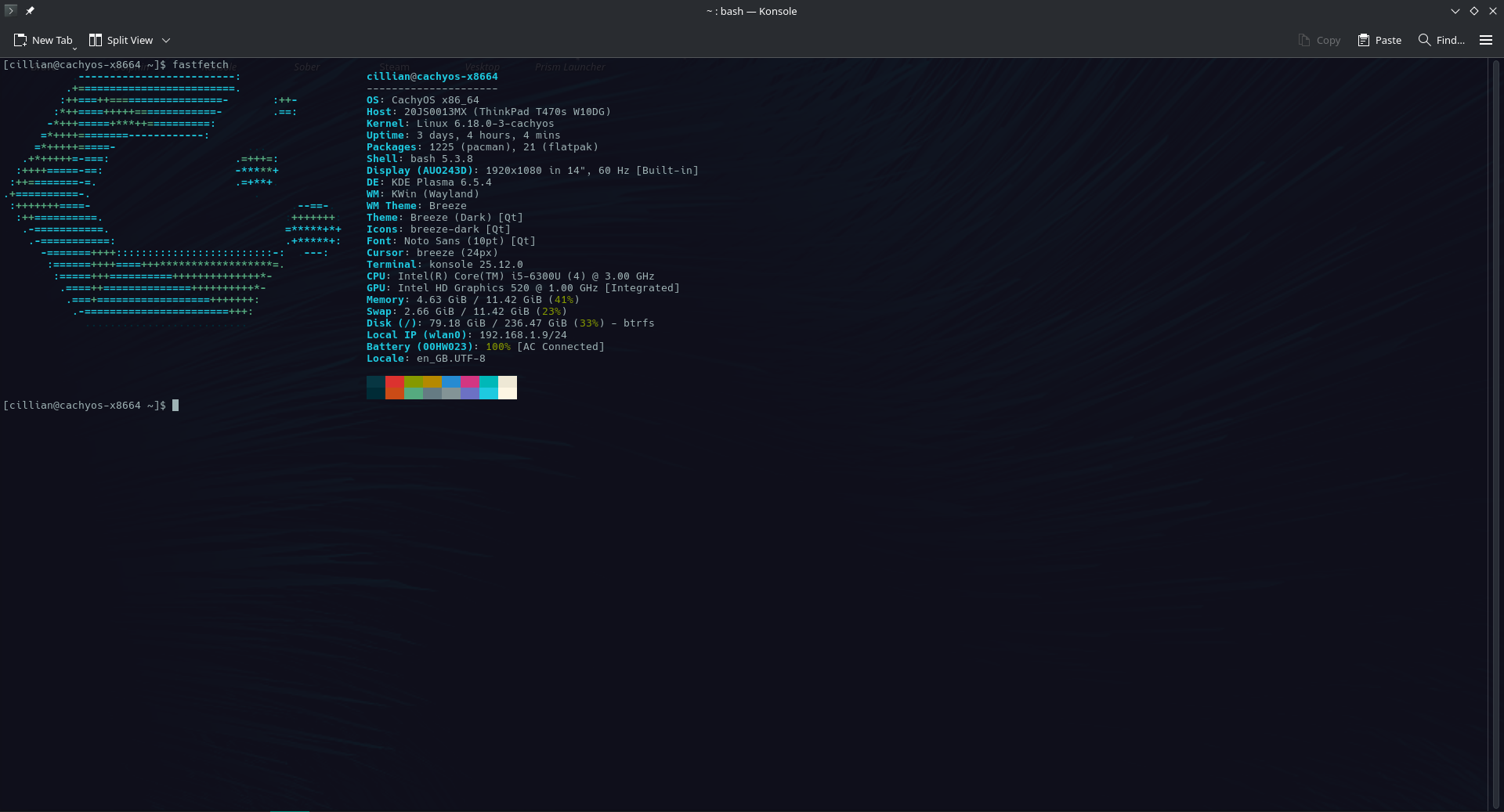Close the Konsole window
Image resolution: width=1504 pixels, height=812 pixels.
click(1492, 11)
